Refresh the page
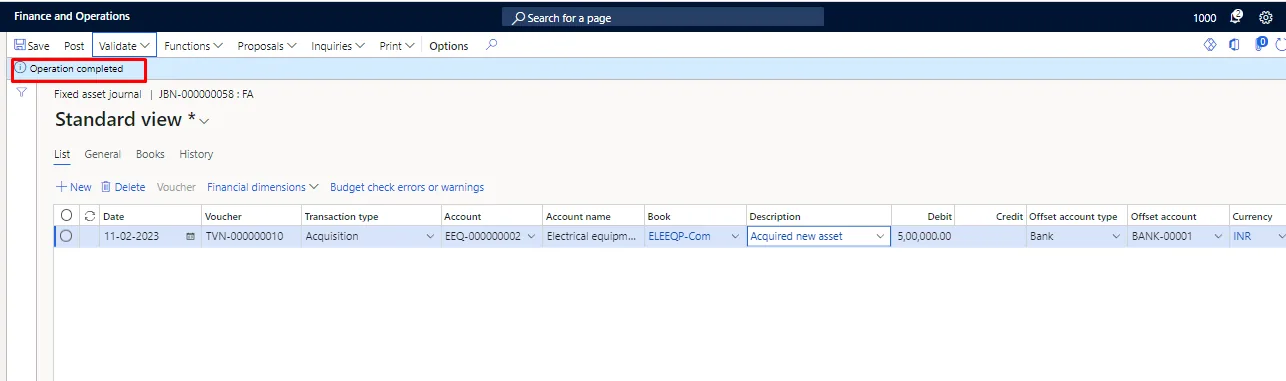The width and height of the screenshot is (1286, 381). tap(1280, 45)
